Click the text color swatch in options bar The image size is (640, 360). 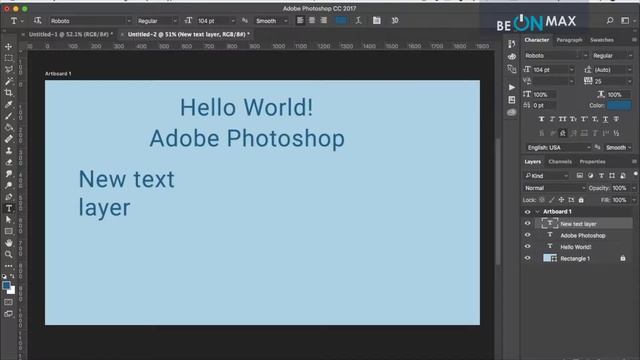(341, 20)
